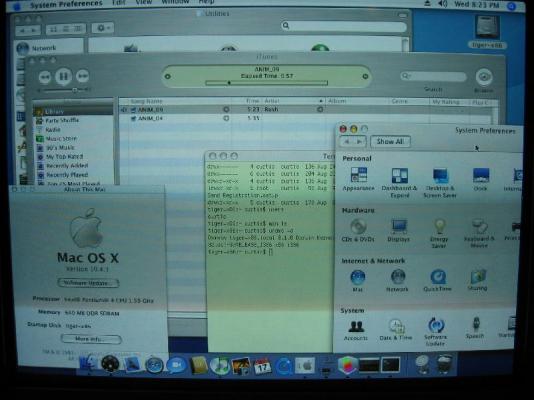Screen dimensions: 534x400
Task: Select Network in Finder sidebar
Action: [x=49, y=48]
